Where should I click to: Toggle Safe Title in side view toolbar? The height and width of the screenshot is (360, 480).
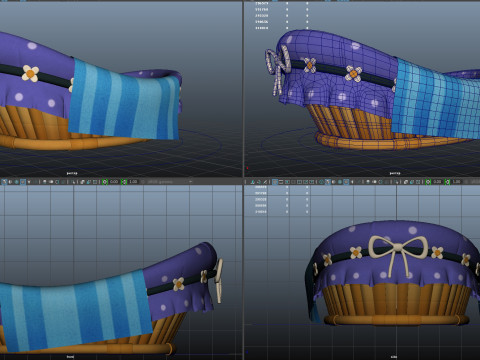point(312,182)
